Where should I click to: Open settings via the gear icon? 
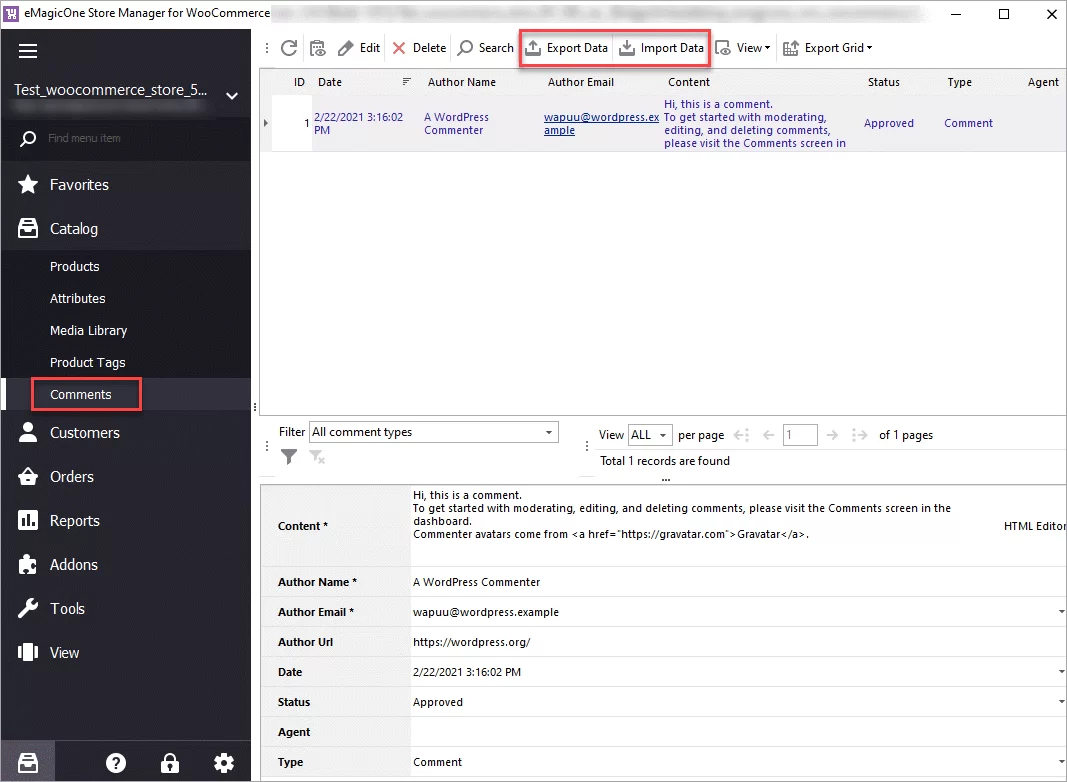click(x=224, y=762)
